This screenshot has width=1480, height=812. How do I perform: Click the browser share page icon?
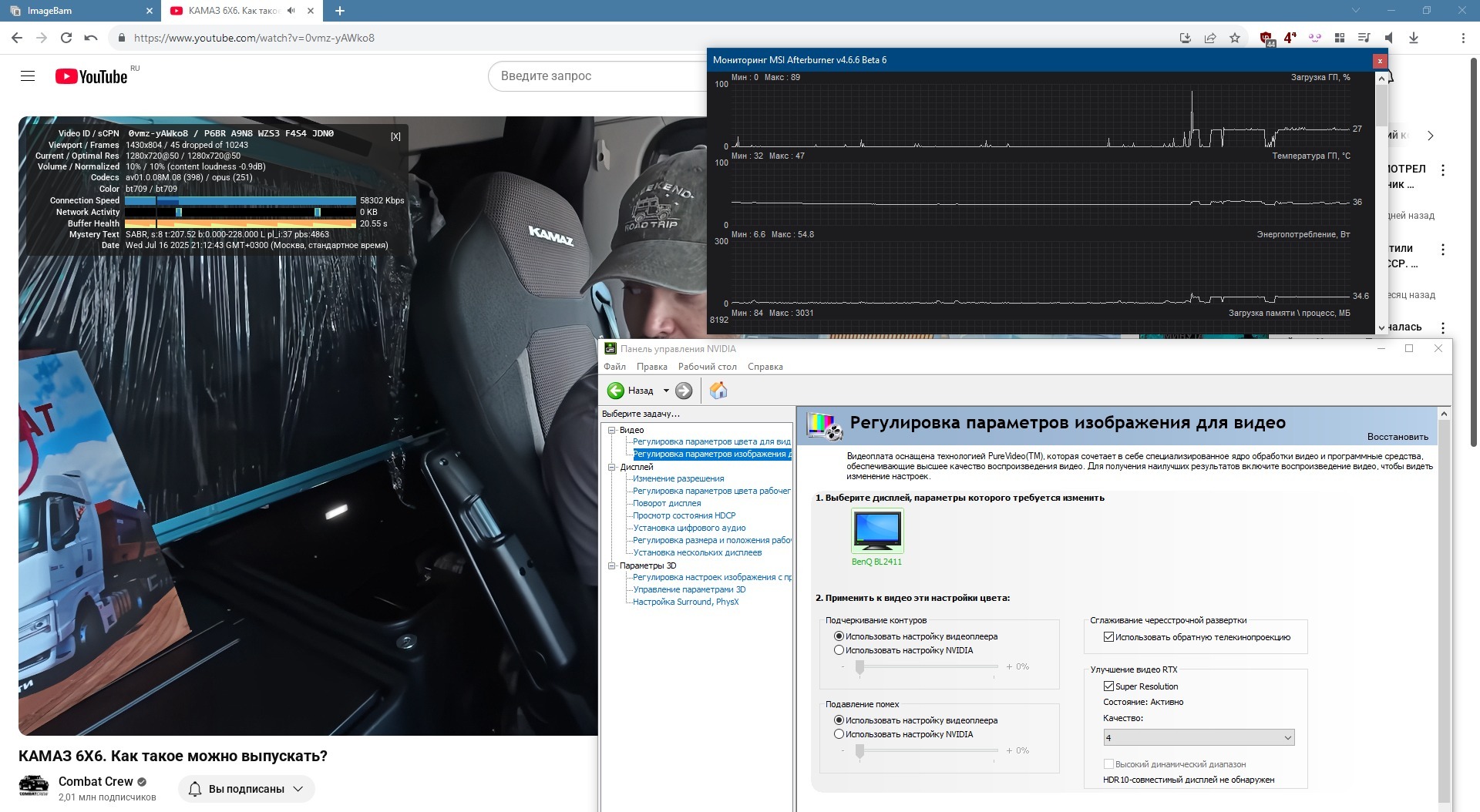pyautogui.click(x=1210, y=38)
